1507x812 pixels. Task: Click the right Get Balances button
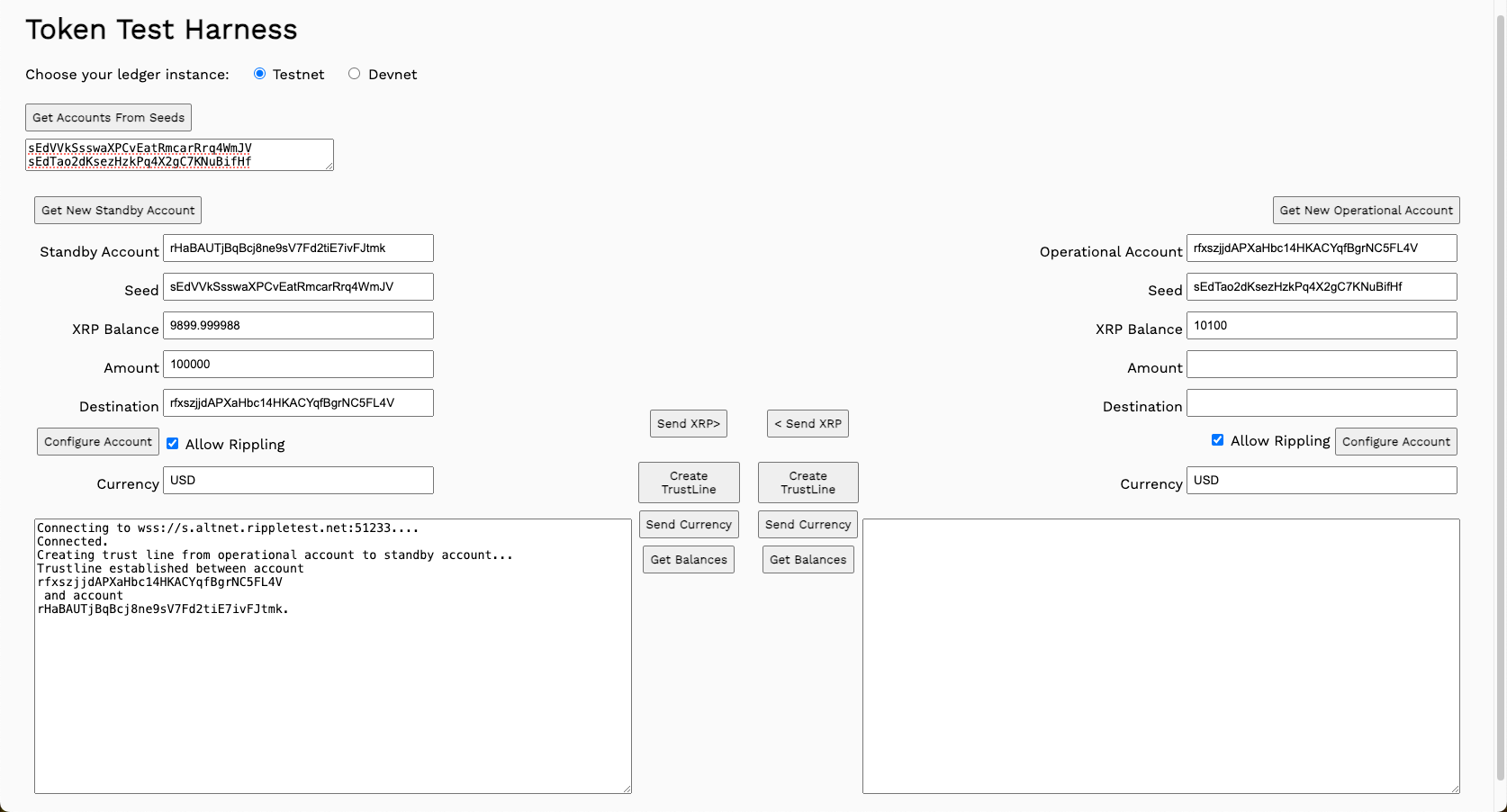pyautogui.click(x=808, y=560)
